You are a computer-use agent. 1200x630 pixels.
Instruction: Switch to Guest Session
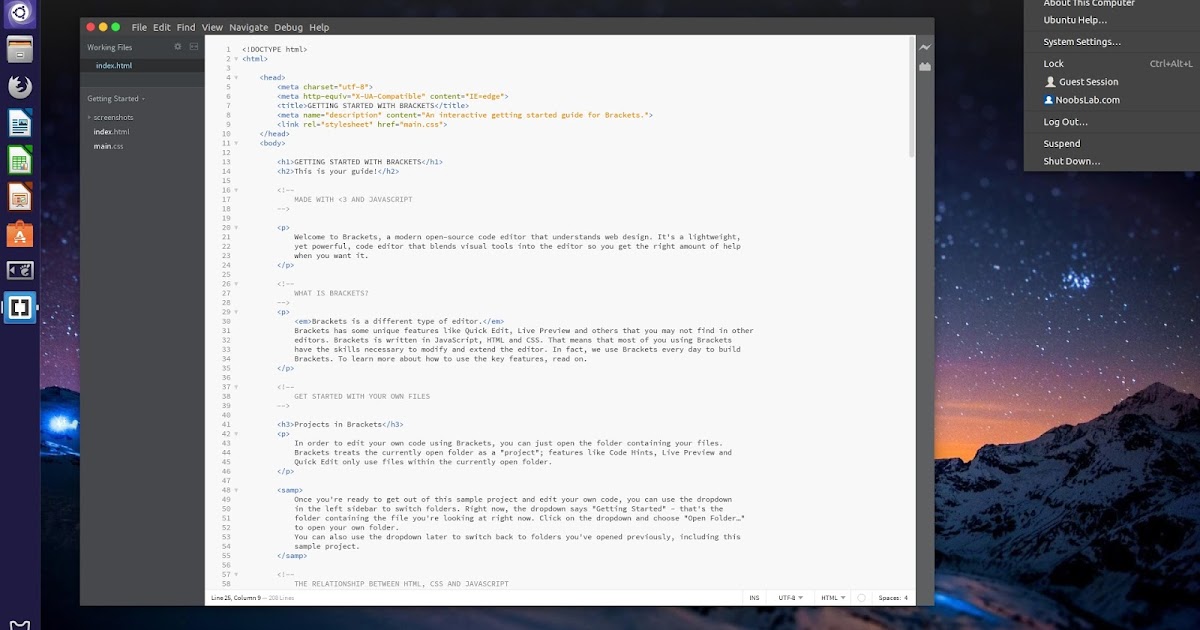tap(1081, 82)
